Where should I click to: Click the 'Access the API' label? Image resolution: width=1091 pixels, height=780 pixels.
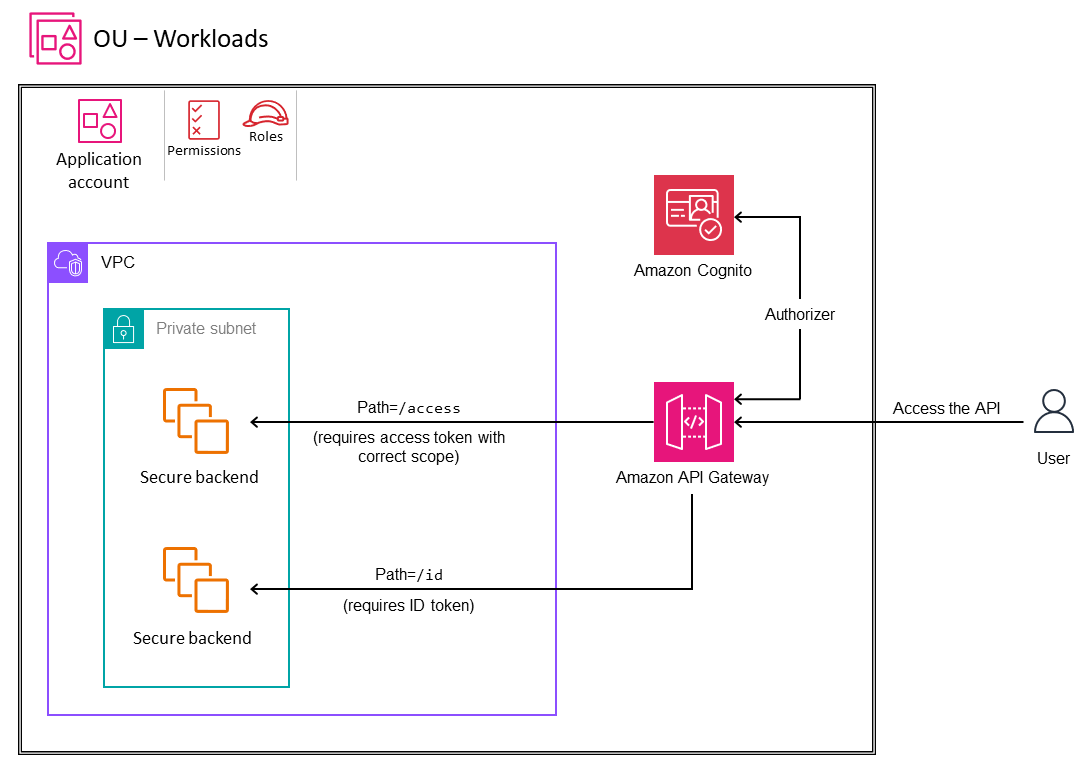[946, 408]
